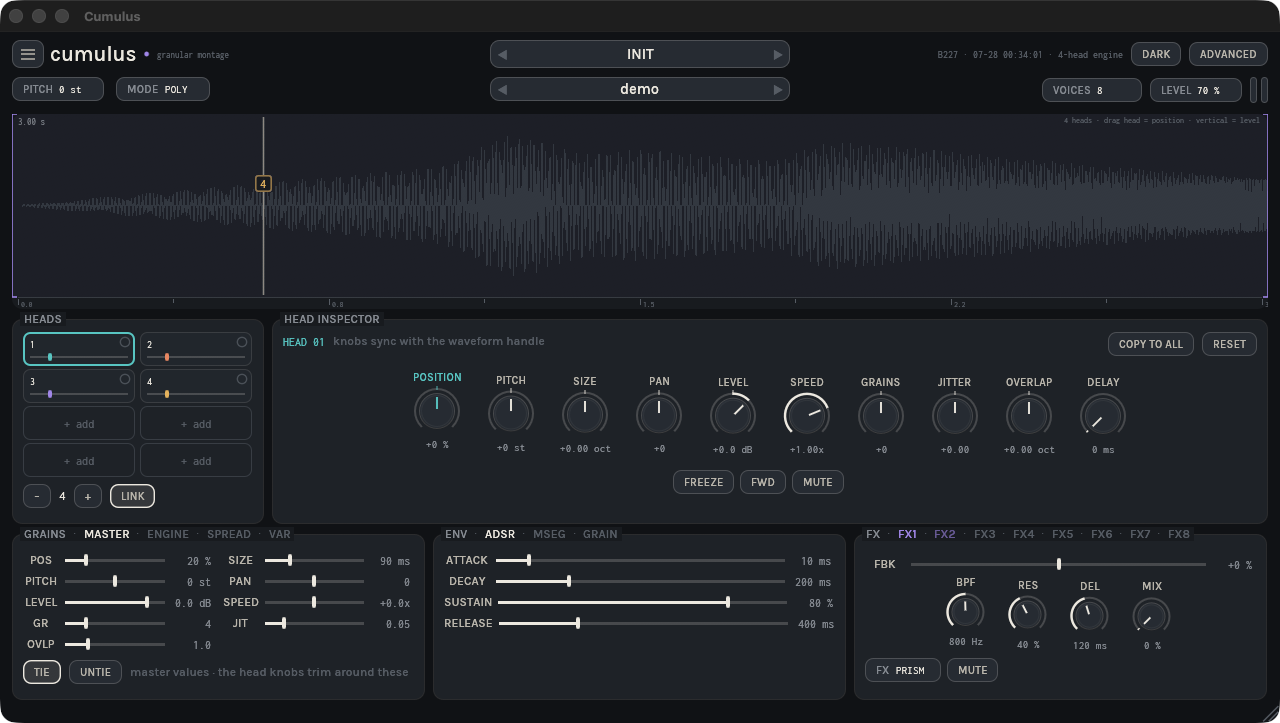
Task: Click the SIZE knob in Head Inspector
Action: (x=585, y=413)
